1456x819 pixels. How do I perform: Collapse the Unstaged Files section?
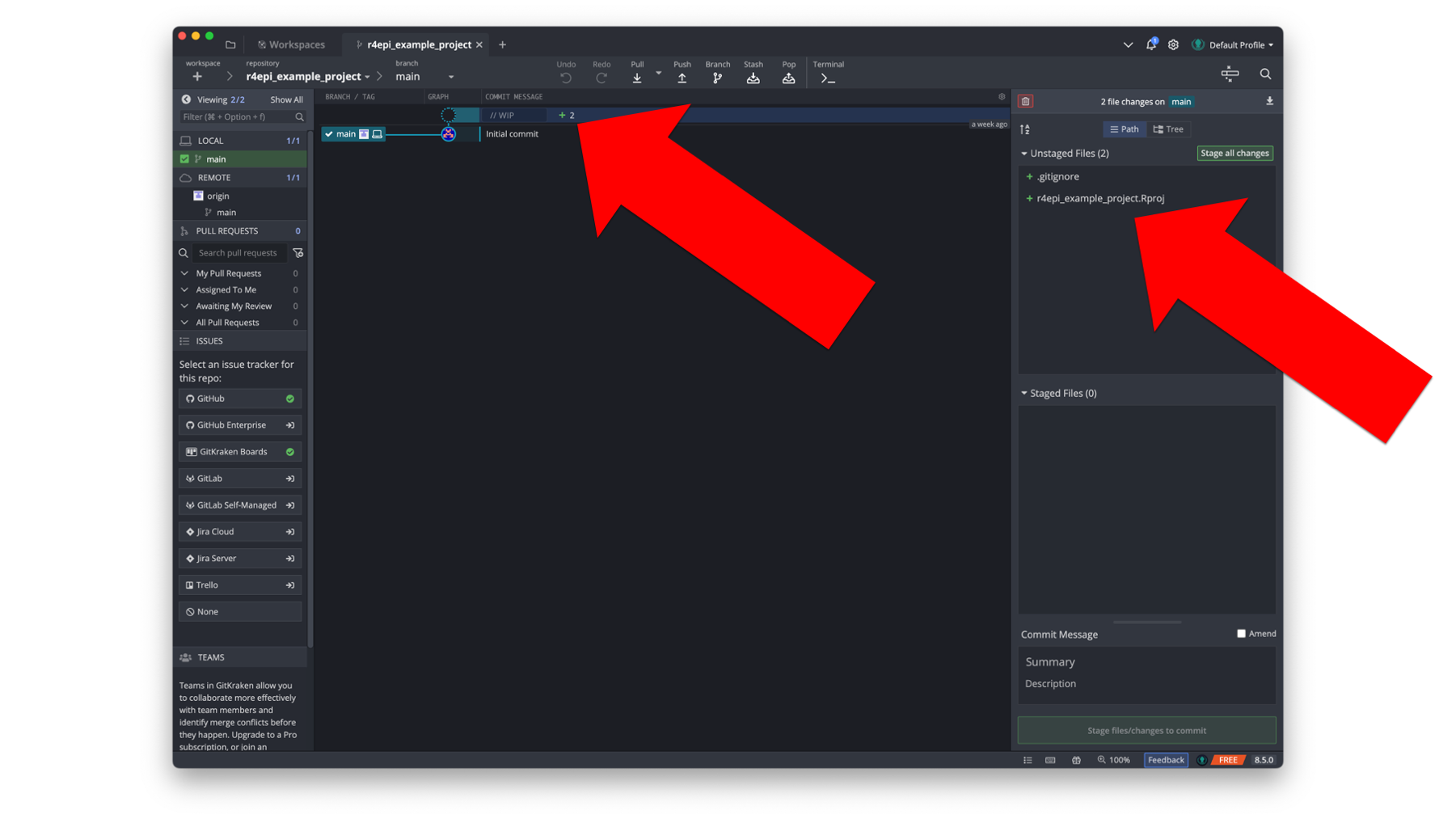(x=1024, y=153)
